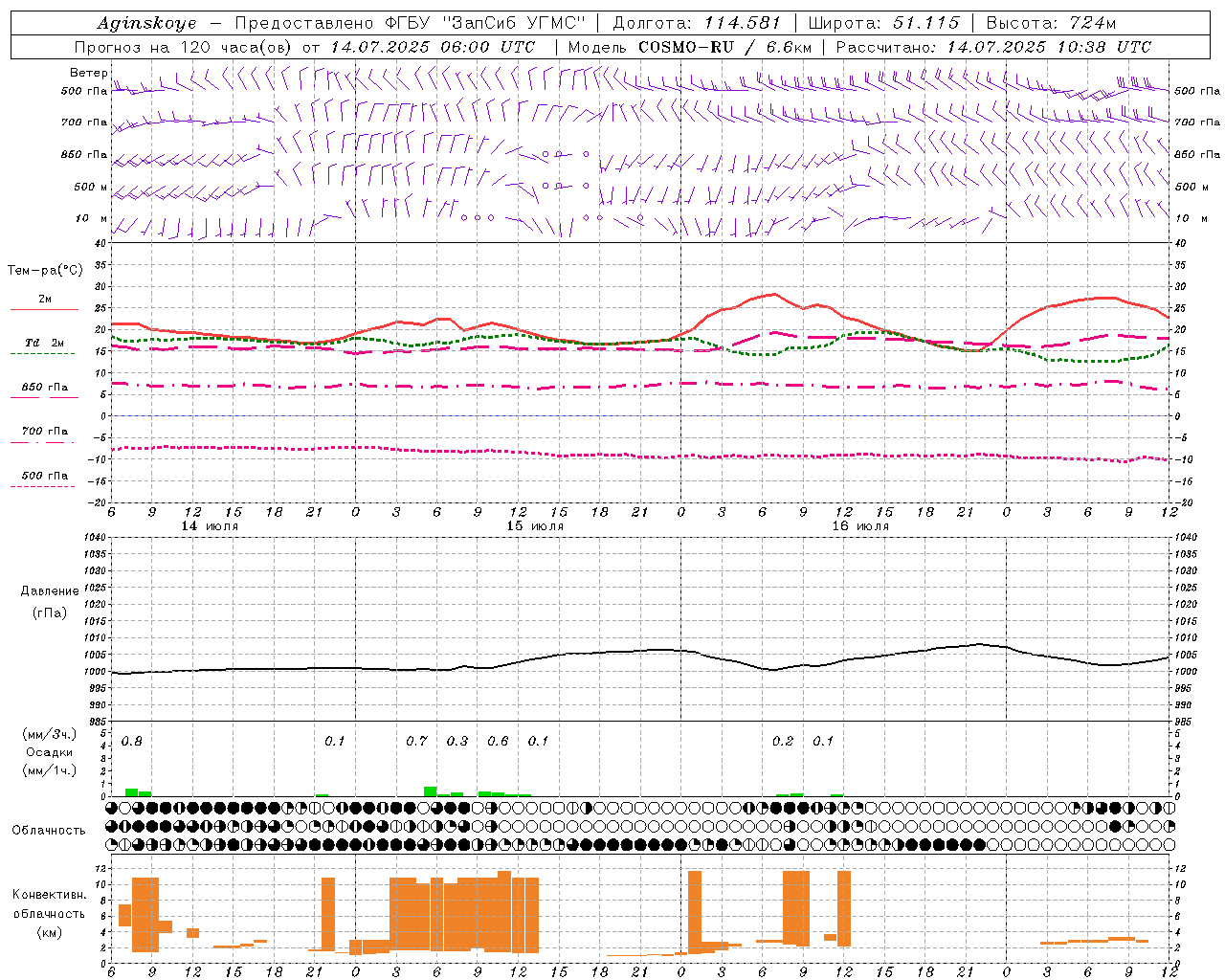1225x980 pixels.
Task: Click the dash-dot line sample under temperature "700 гПа" legend
Action: [42, 442]
